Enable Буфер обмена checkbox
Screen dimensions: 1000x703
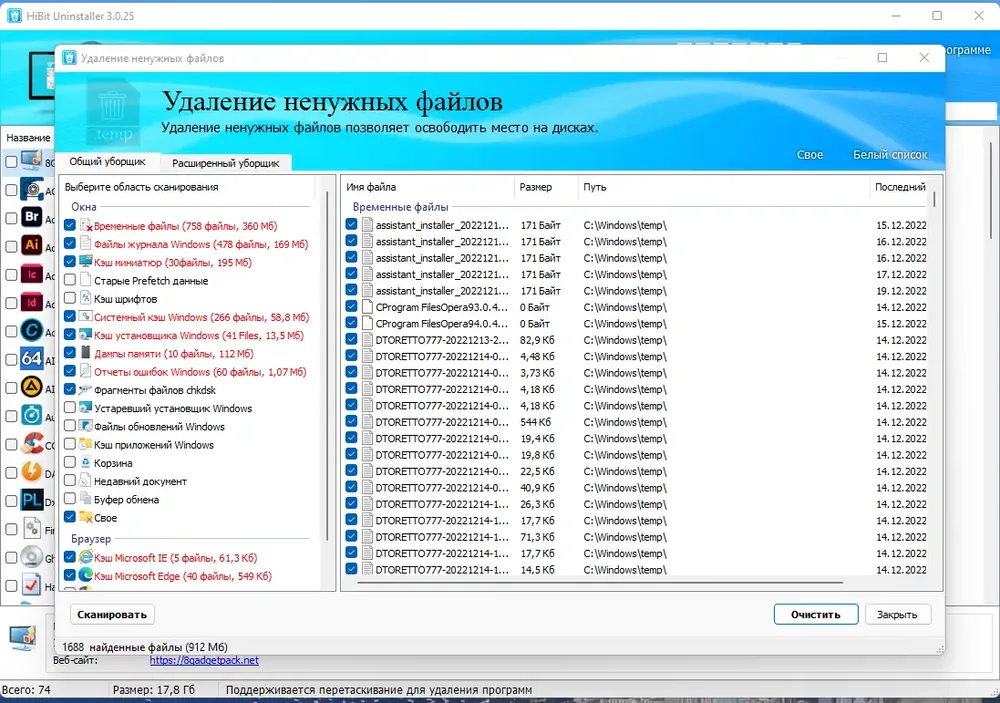(70, 499)
